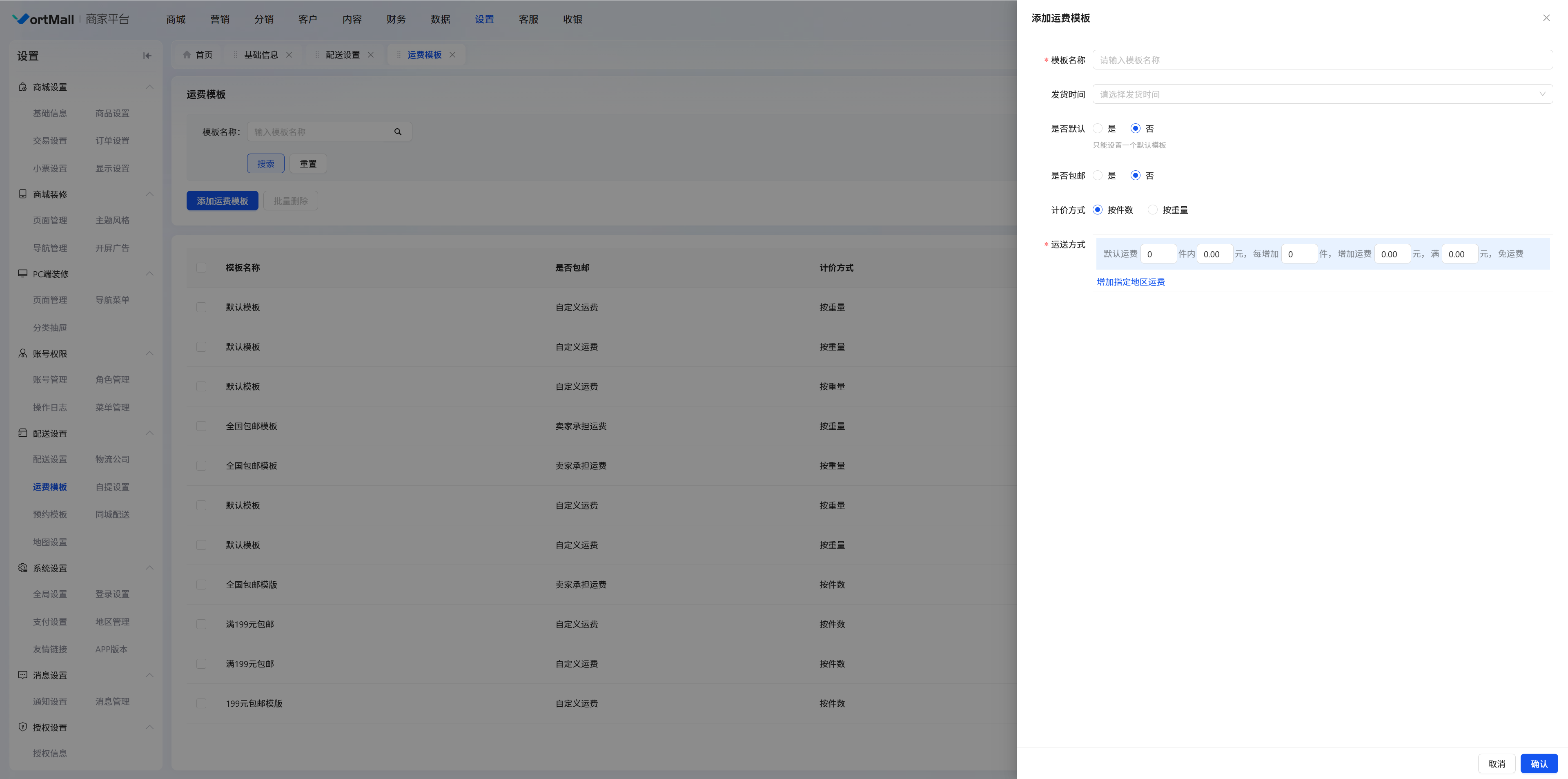Collapse the 配送设置 sidebar section chevron
1568x779 pixels.
tap(149, 433)
